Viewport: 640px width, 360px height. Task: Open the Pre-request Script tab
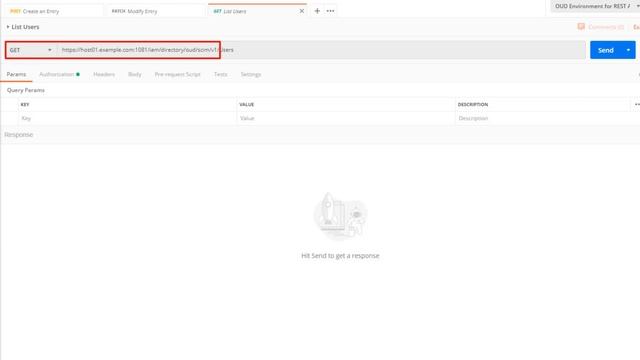pyautogui.click(x=178, y=74)
